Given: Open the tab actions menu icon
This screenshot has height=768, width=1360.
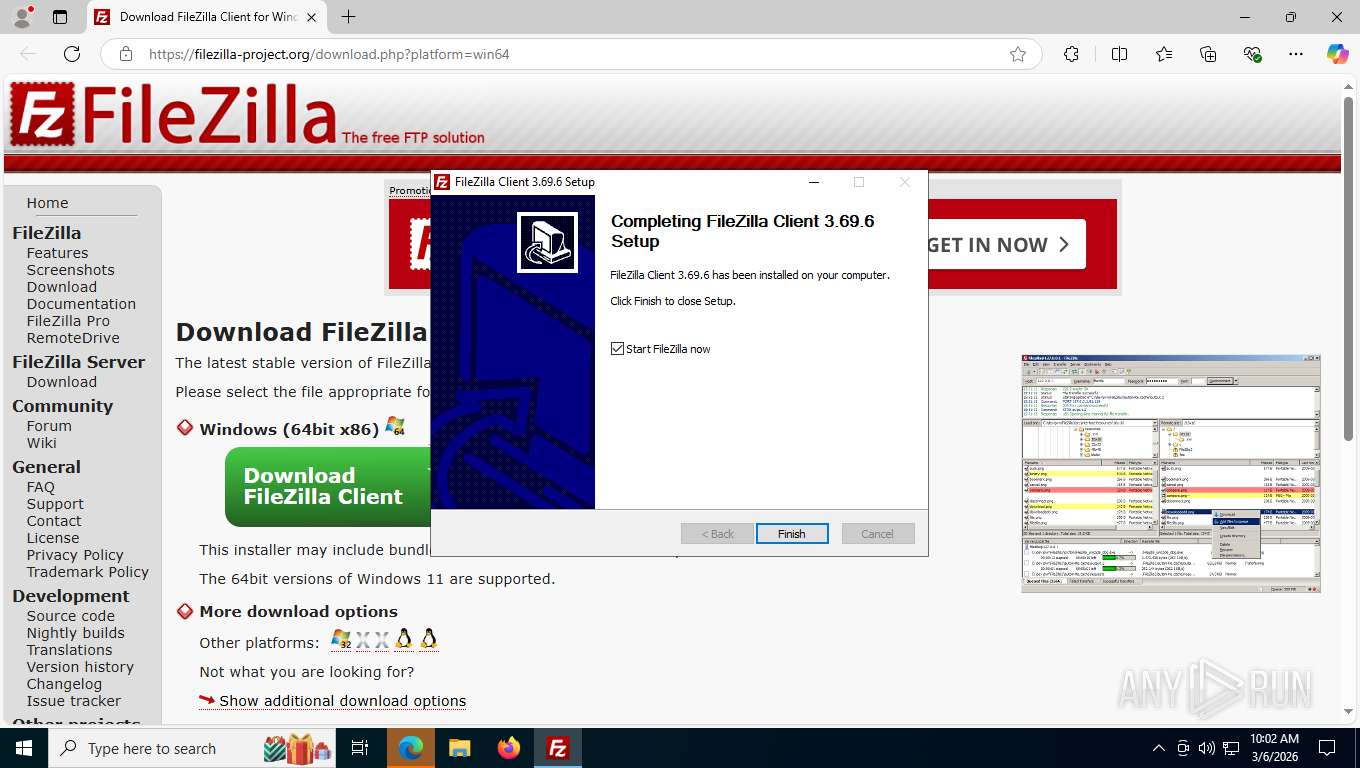Looking at the screenshot, I should 60,17.
